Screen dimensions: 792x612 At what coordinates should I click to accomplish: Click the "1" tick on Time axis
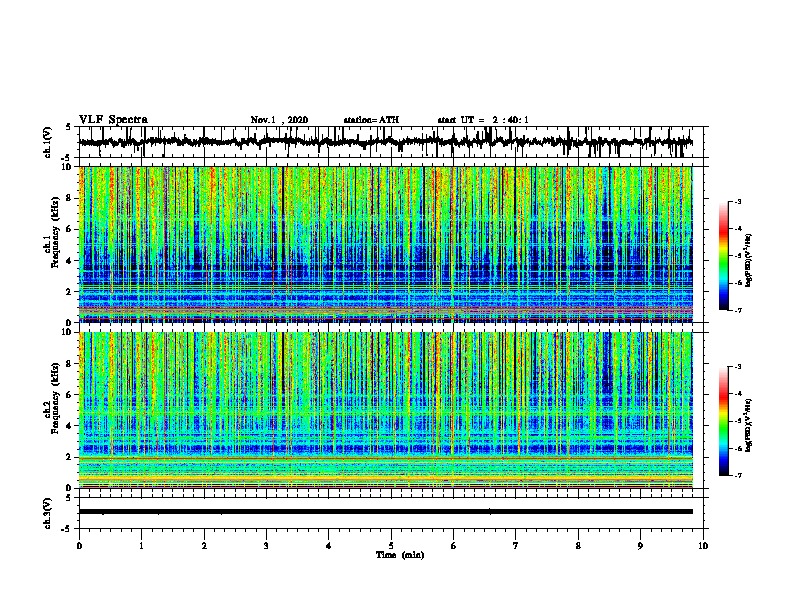pyautogui.click(x=141, y=546)
